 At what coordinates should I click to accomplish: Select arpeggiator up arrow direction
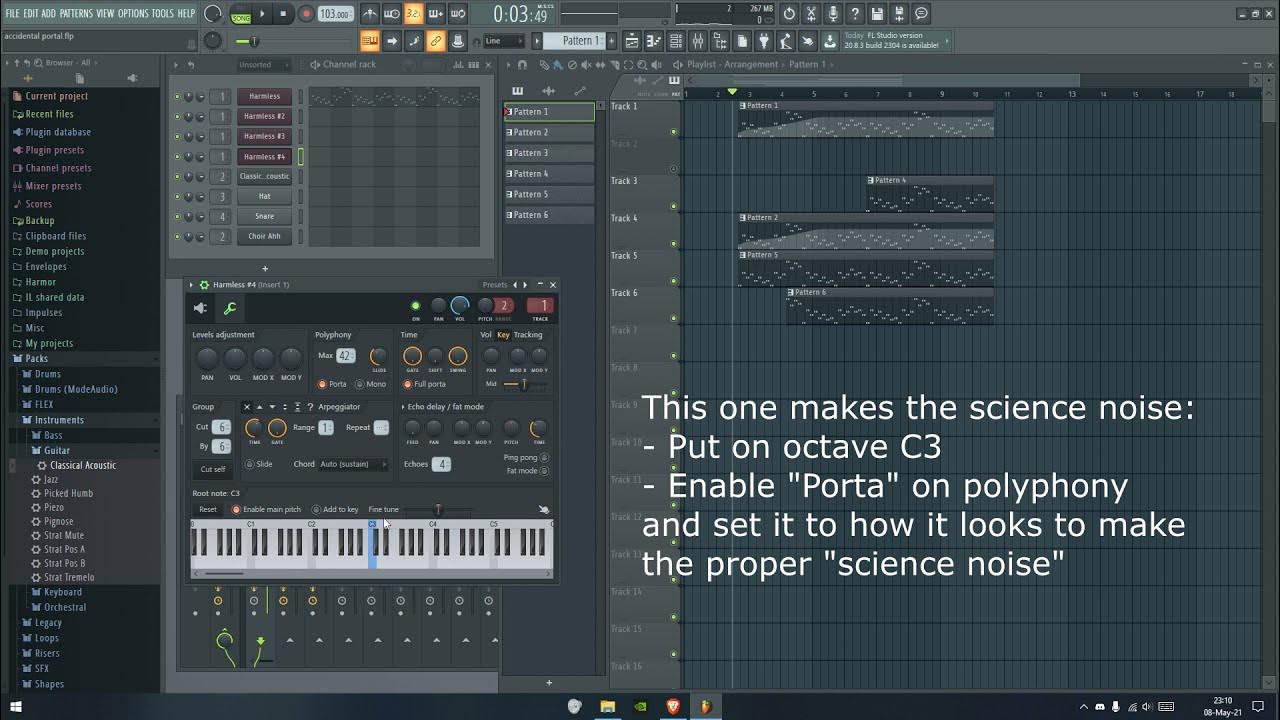[260, 407]
